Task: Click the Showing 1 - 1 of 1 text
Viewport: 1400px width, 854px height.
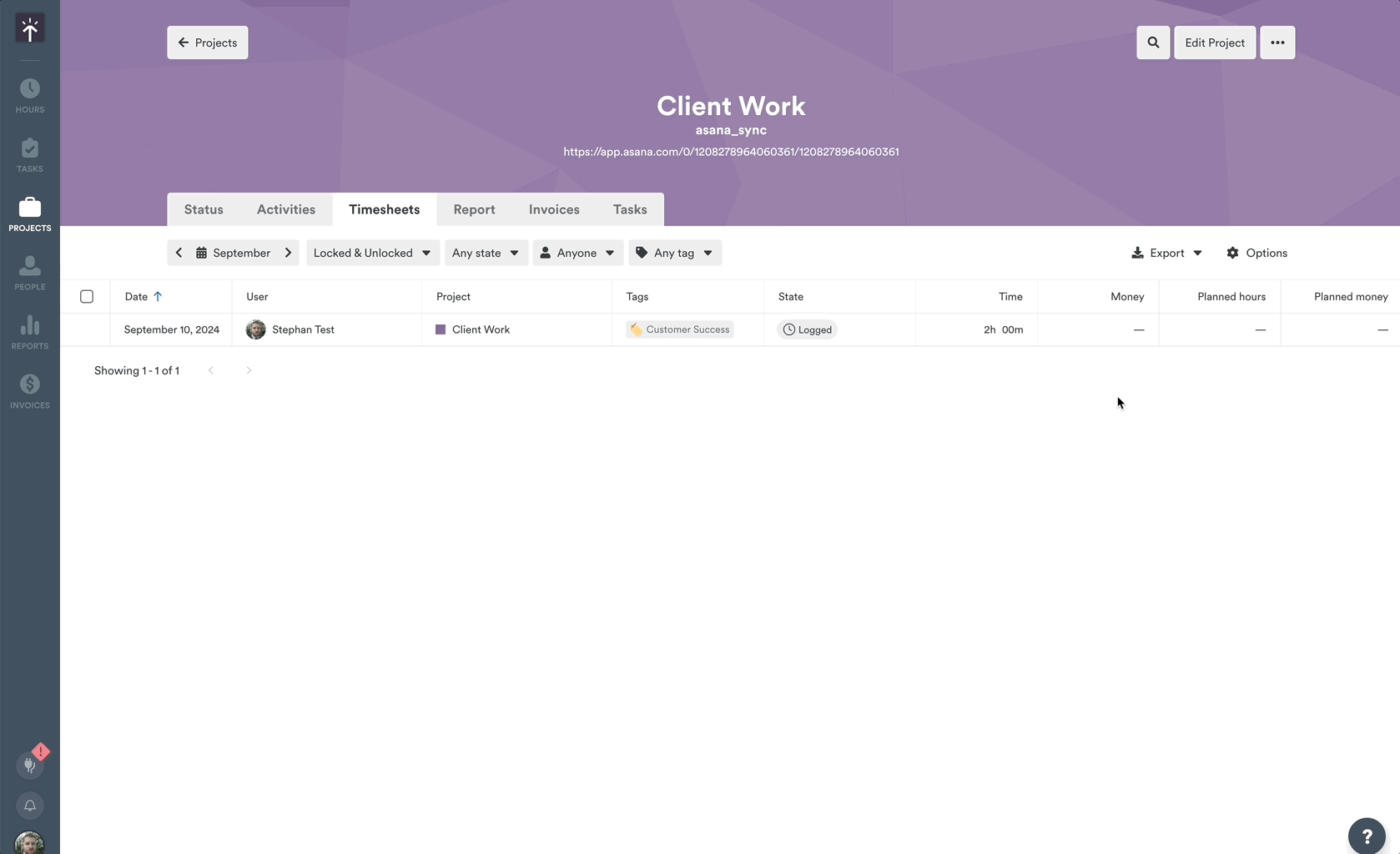Action: [x=137, y=370]
